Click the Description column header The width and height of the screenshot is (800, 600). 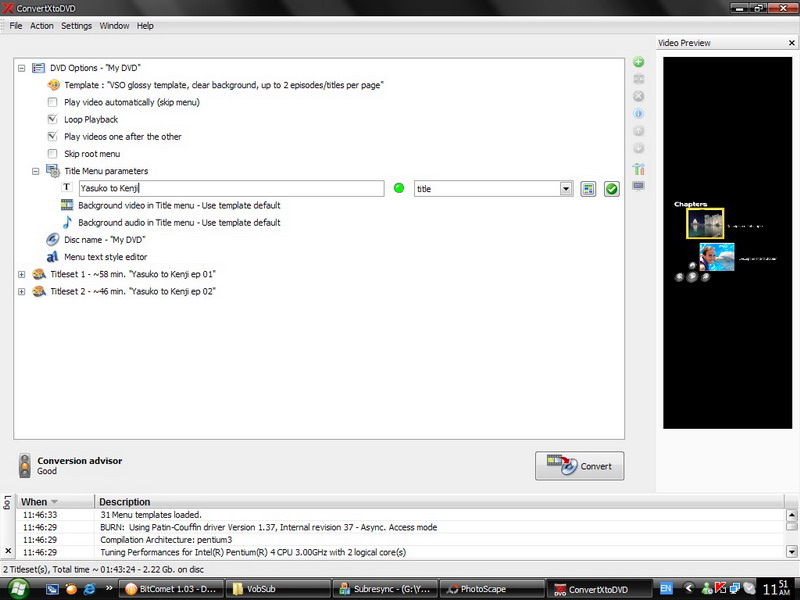click(439, 502)
